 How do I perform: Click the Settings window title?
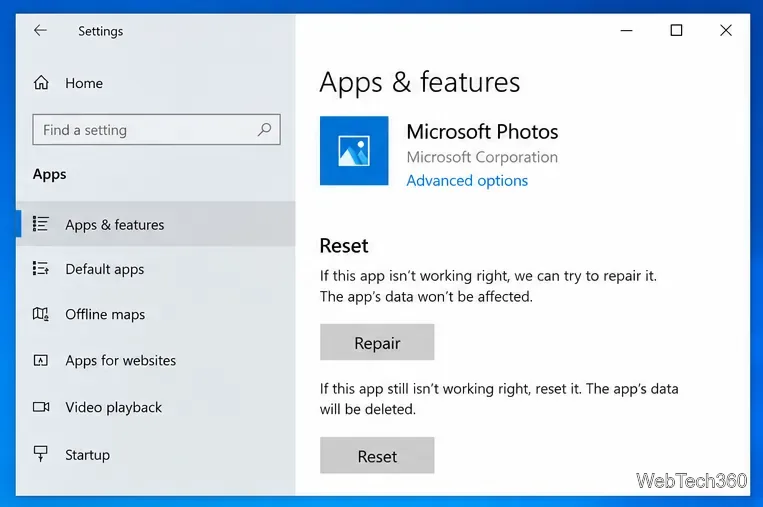[101, 31]
